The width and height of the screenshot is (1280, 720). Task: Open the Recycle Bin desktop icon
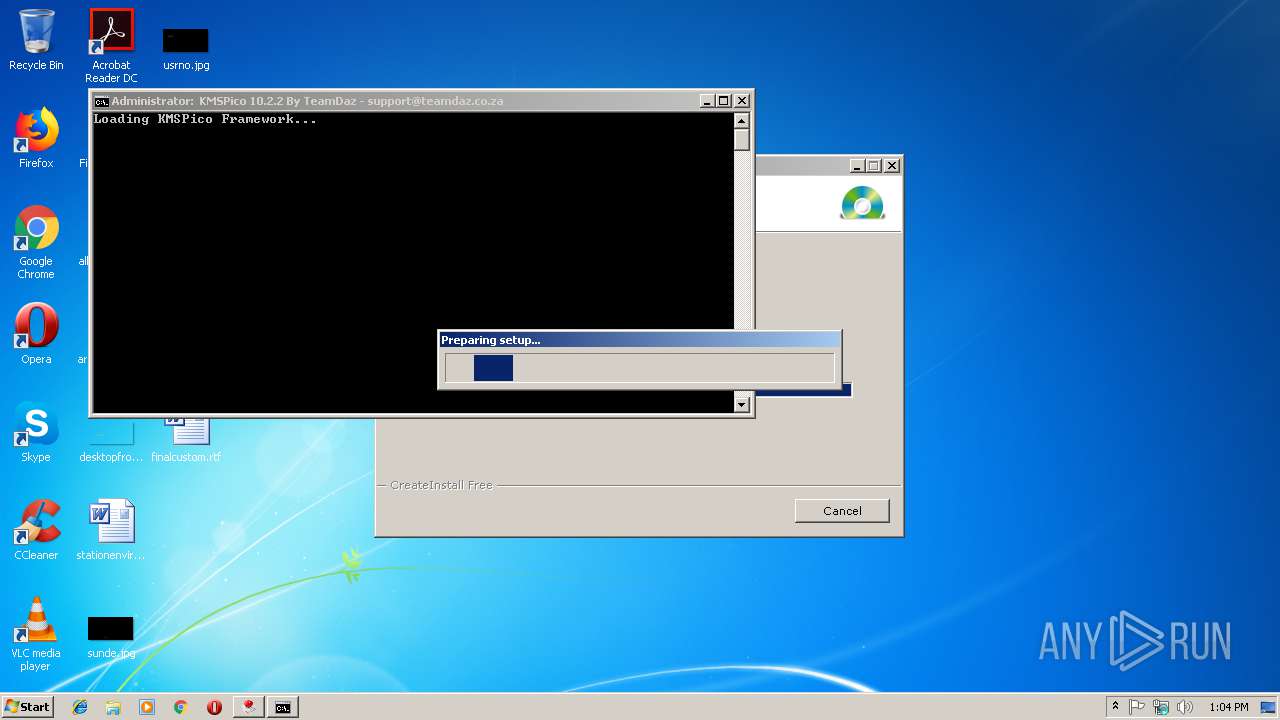pyautogui.click(x=36, y=40)
